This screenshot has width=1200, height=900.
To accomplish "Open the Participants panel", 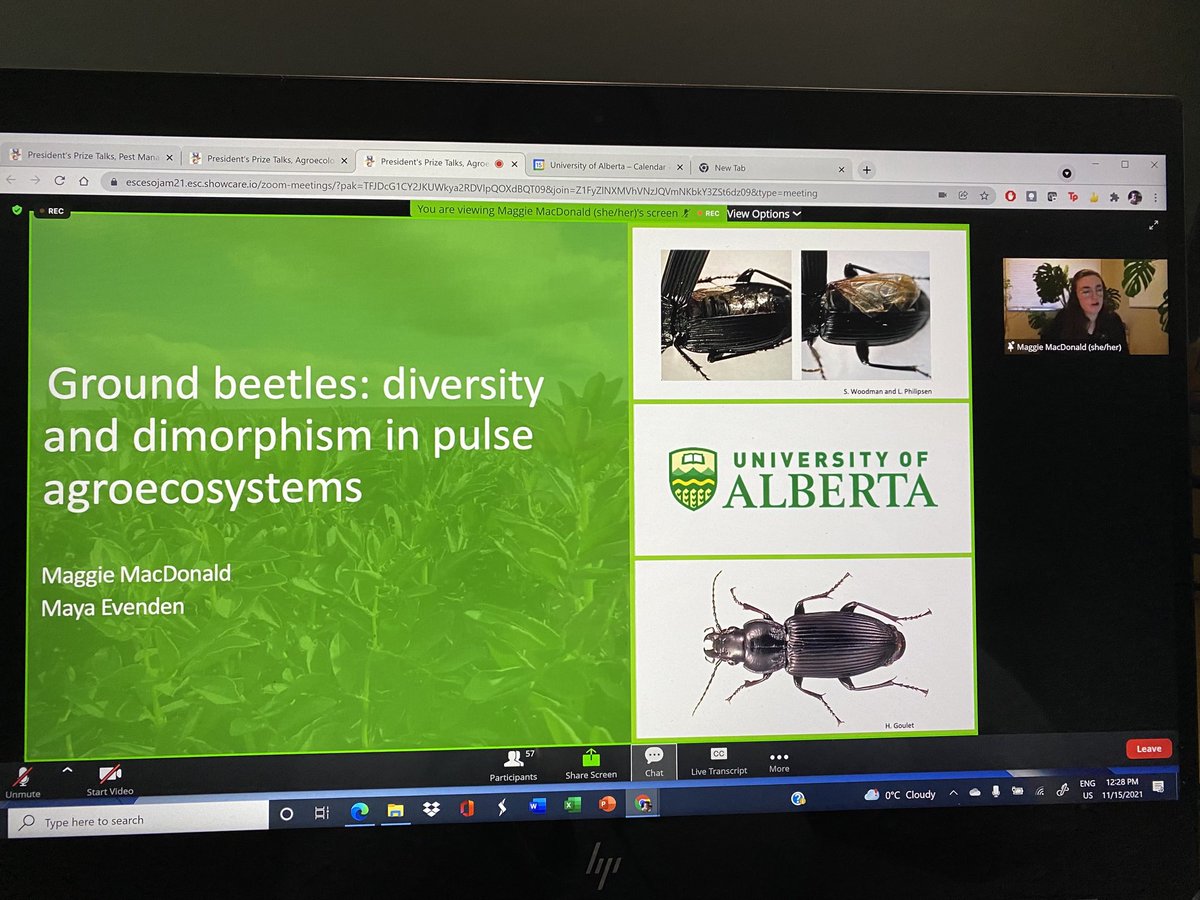I will (x=513, y=764).
